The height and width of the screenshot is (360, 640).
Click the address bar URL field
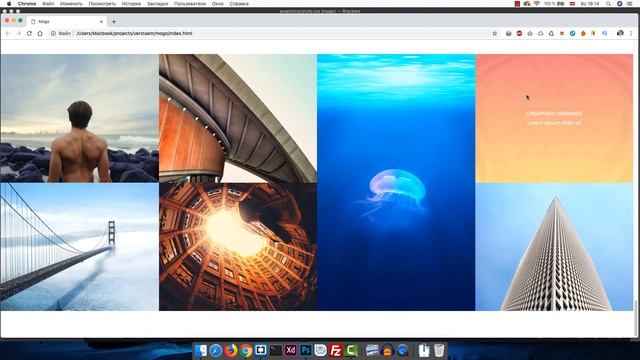click(x=269, y=33)
